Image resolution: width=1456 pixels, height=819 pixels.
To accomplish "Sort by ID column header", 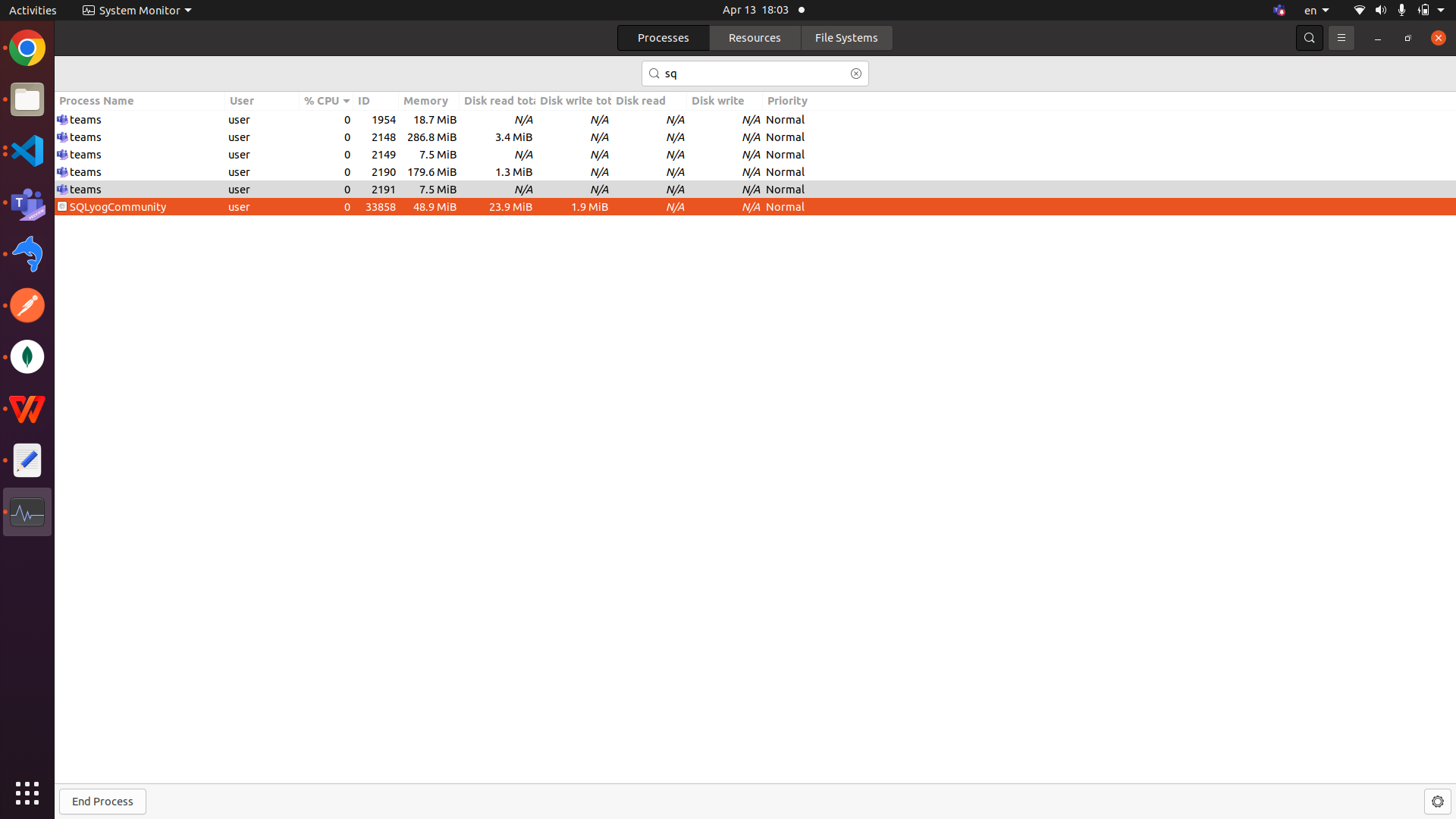I will click(375, 101).
